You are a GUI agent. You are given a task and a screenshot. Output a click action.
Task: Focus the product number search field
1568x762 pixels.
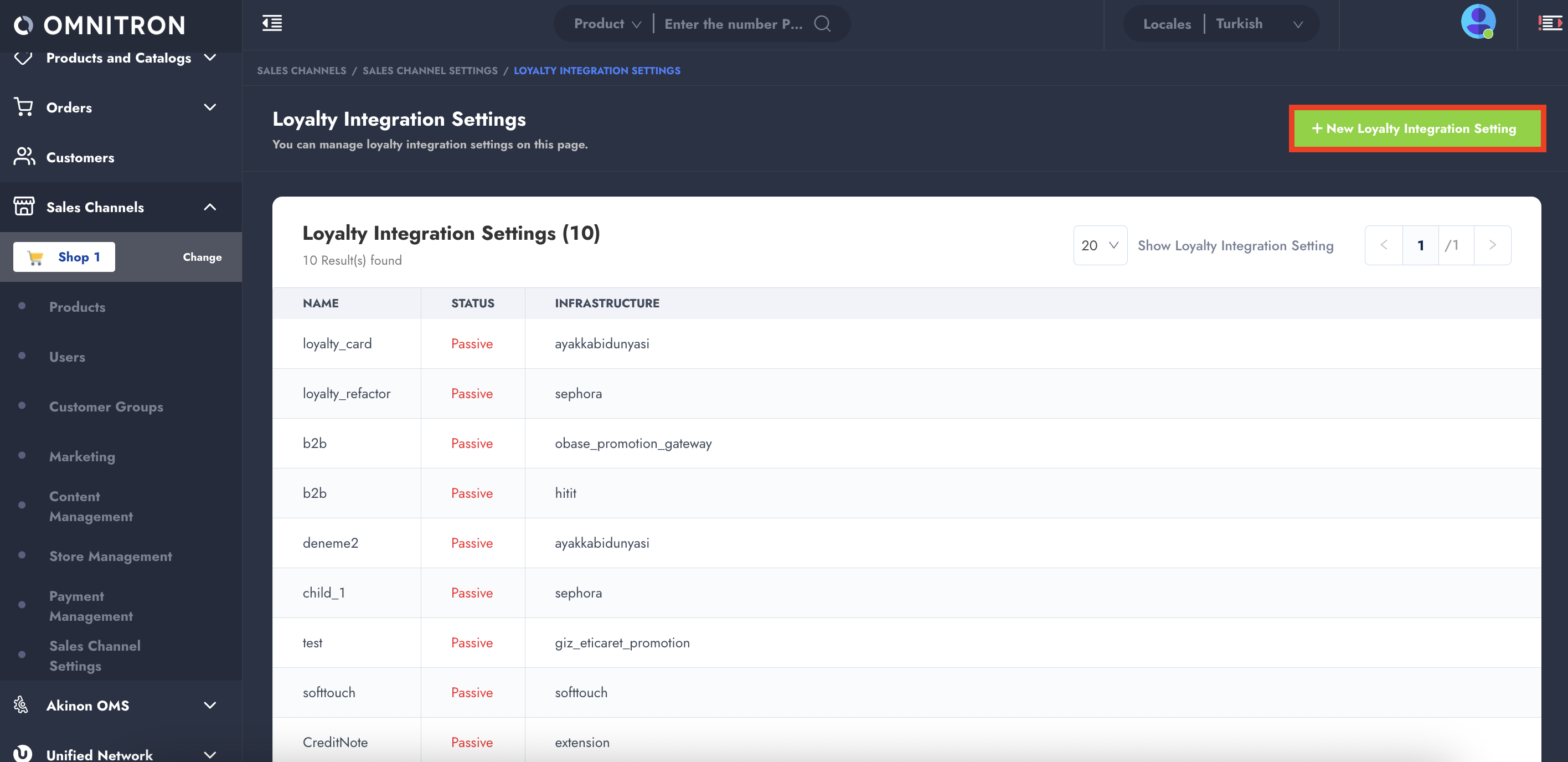733,24
